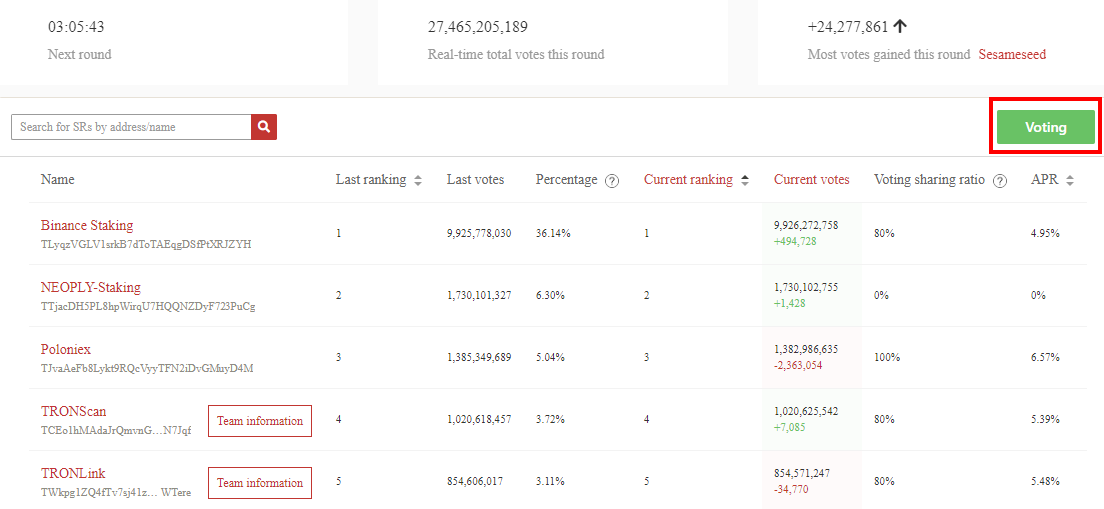Click percentage value 36.14%

tap(553, 233)
